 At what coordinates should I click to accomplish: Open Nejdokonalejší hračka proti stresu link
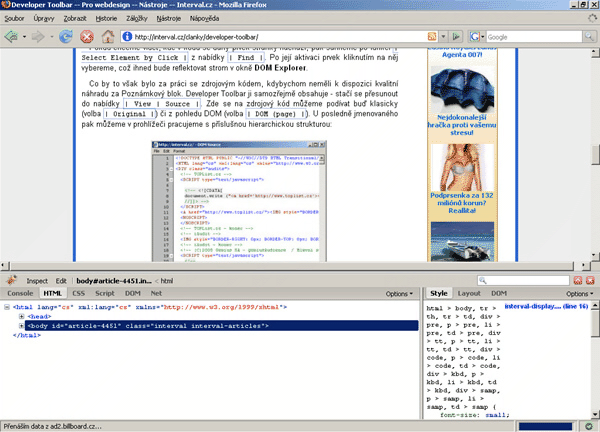click(462, 125)
